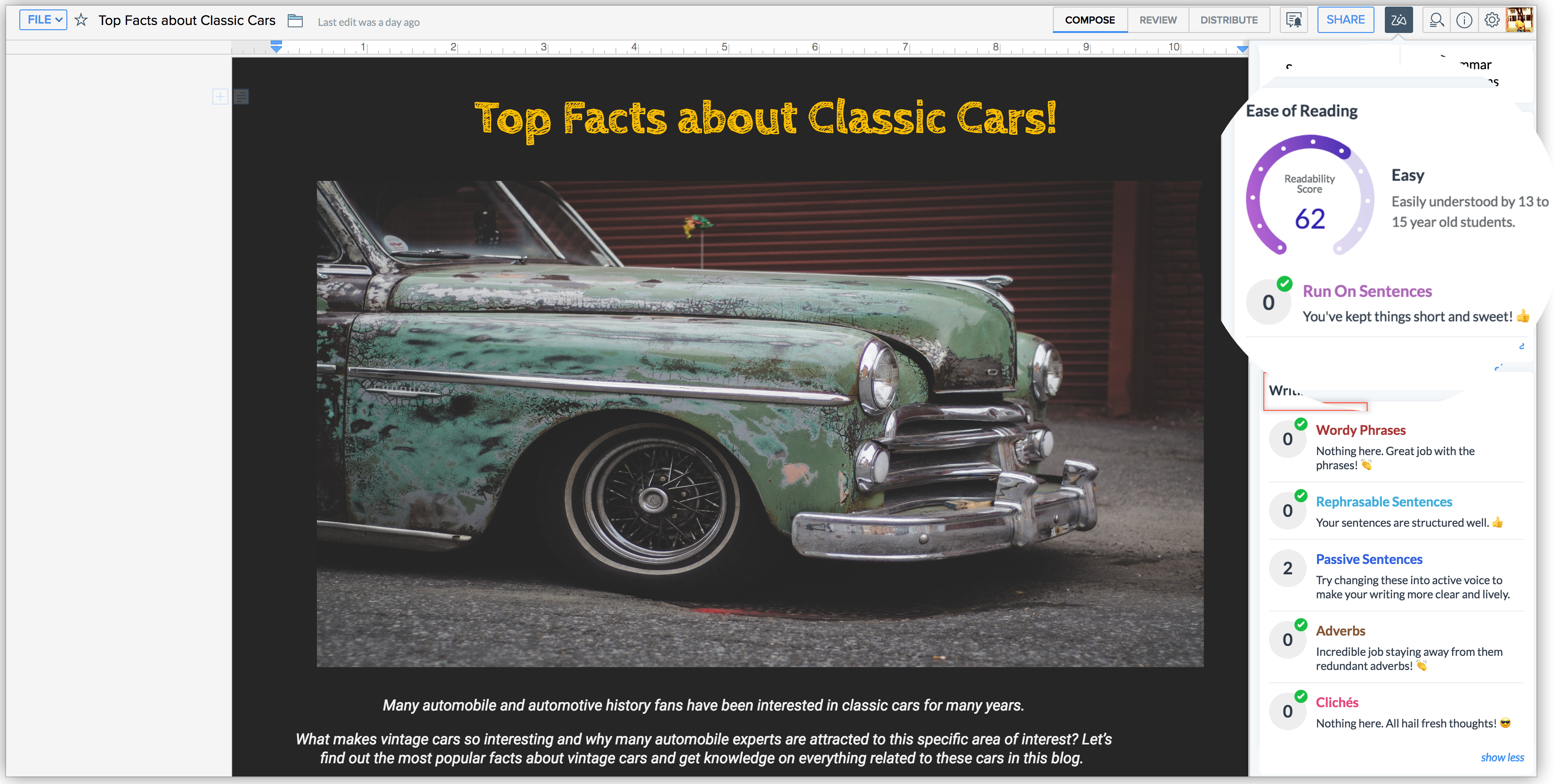Screen dimensions: 1568x784
Task: Select the COMPOSE tab
Action: coord(1090,20)
